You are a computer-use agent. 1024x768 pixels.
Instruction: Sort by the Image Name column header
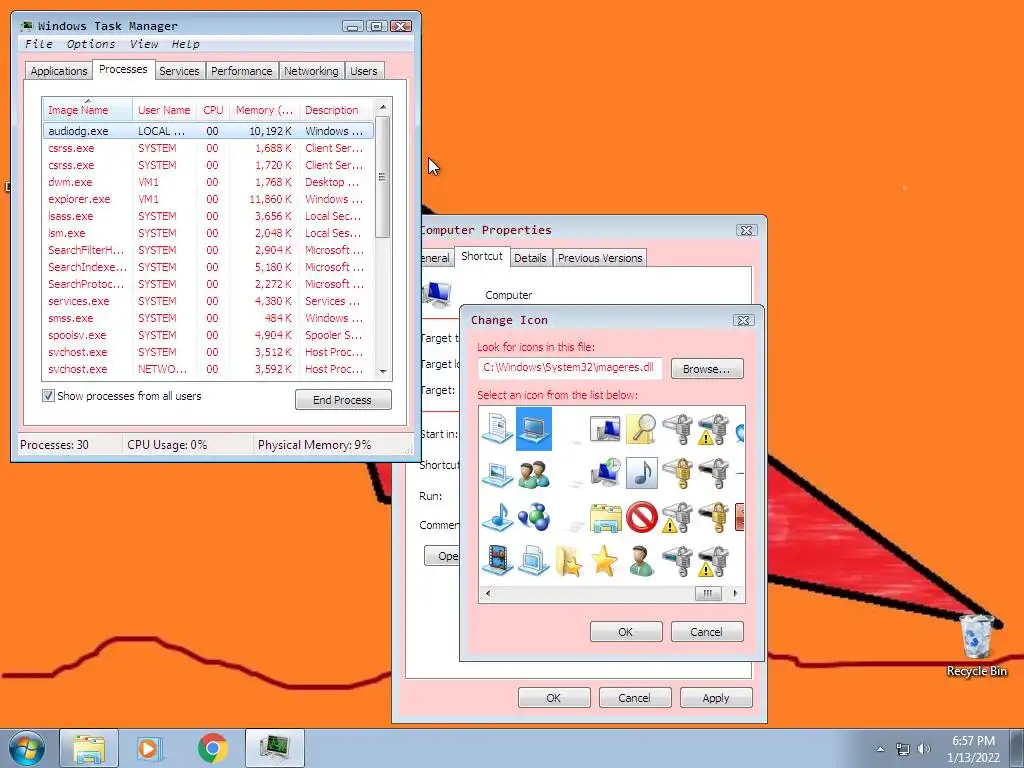click(87, 110)
